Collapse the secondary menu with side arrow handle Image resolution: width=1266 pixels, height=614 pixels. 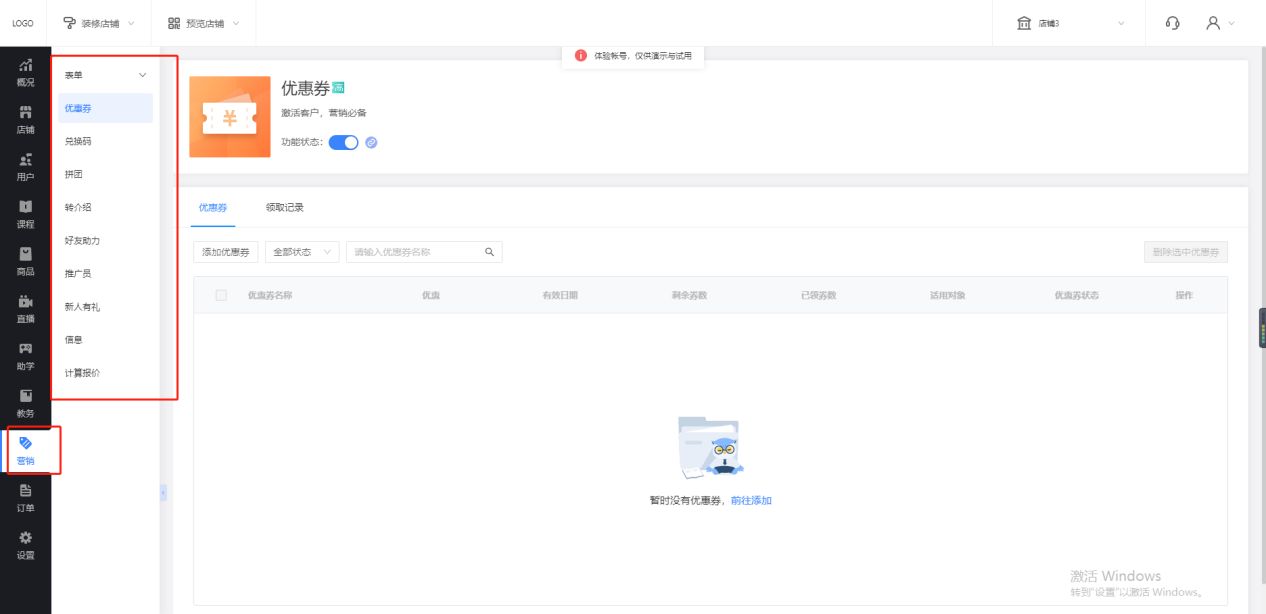[162, 492]
